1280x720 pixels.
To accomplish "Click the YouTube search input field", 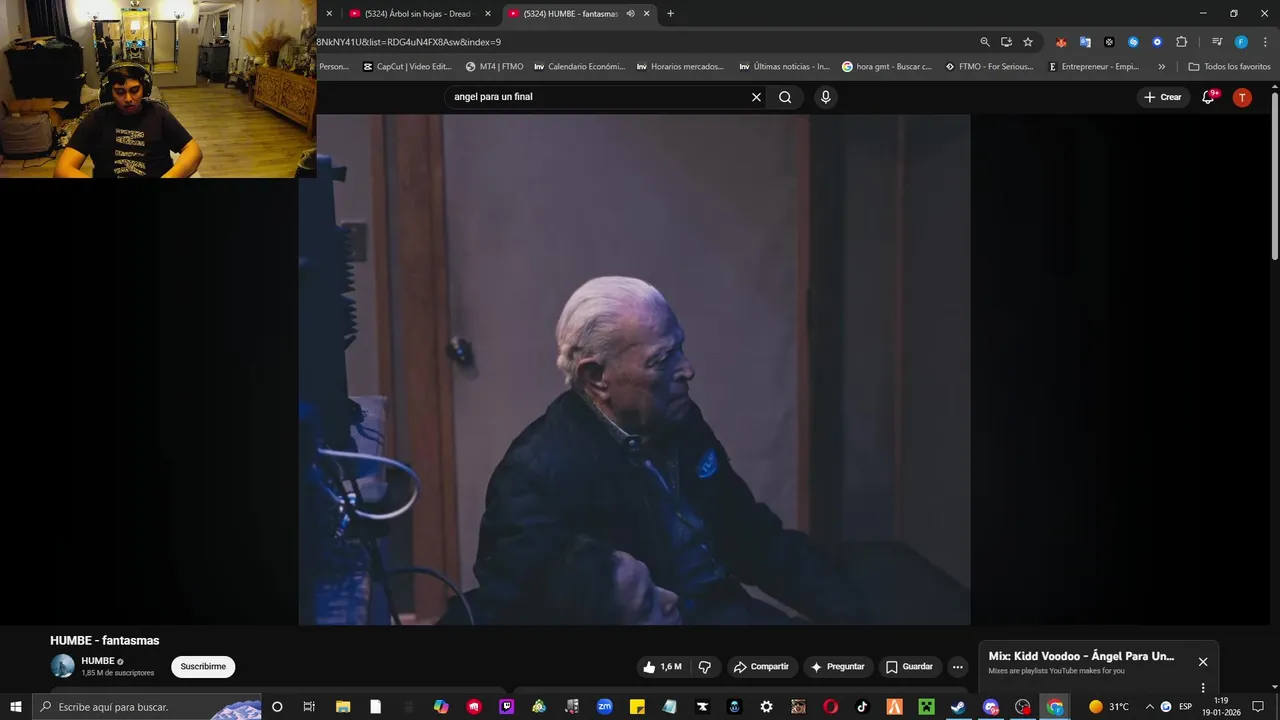I will click(597, 97).
